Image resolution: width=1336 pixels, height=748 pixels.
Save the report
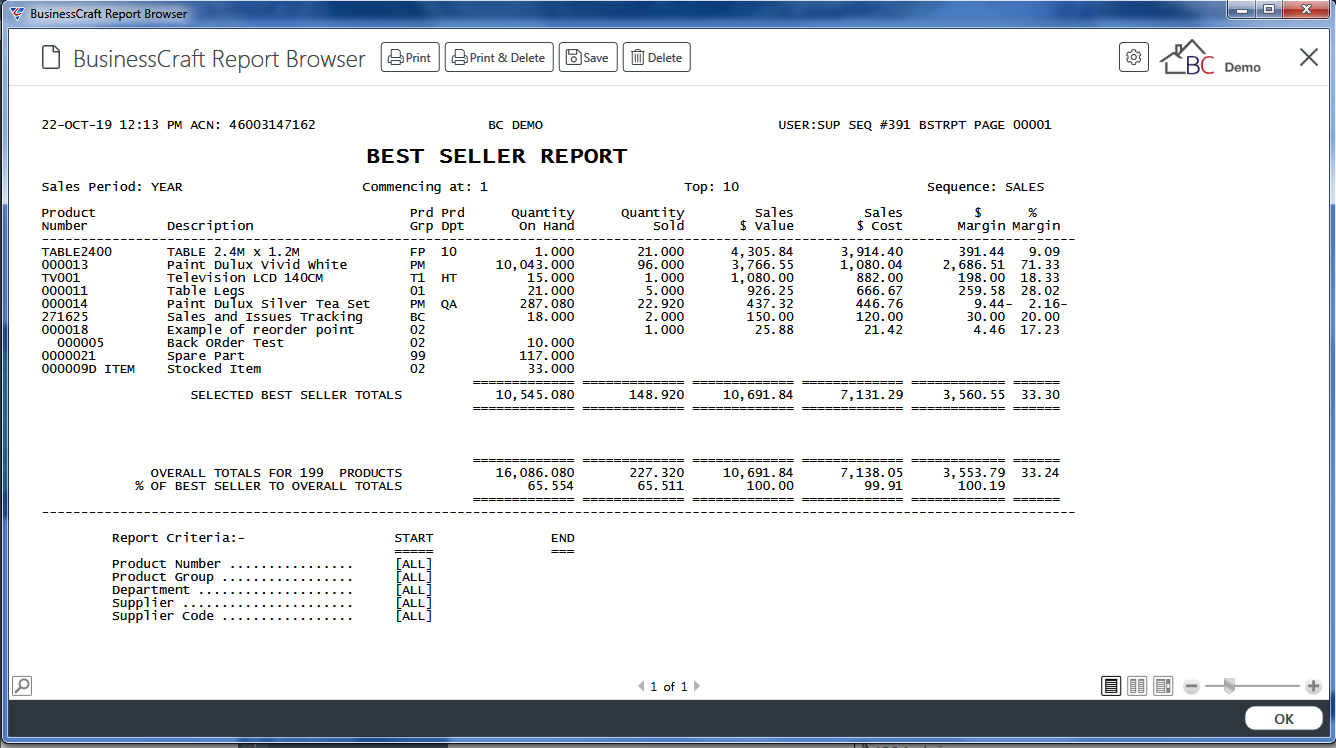tap(588, 57)
